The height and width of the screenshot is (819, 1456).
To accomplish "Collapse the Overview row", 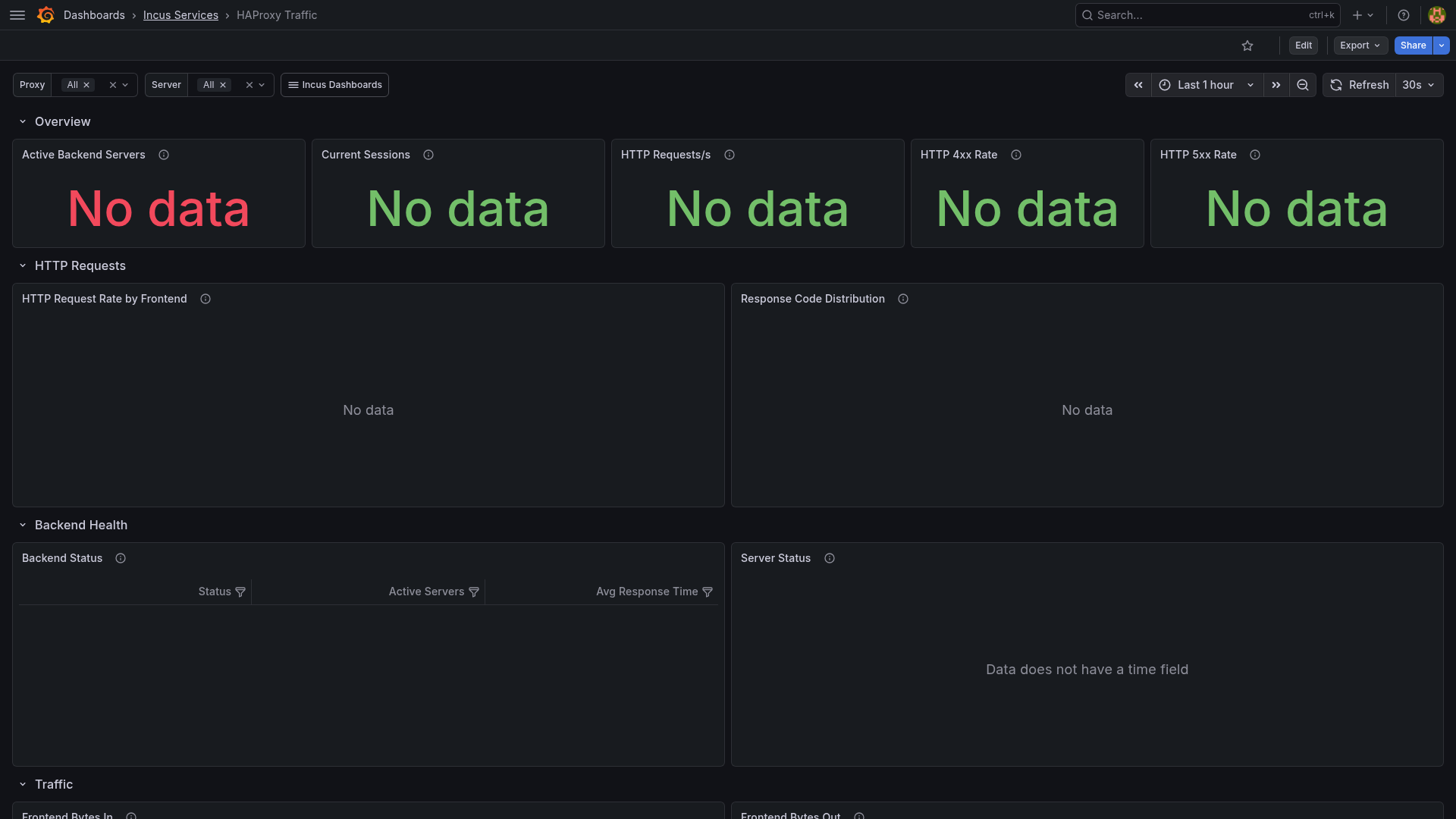I will point(23,122).
